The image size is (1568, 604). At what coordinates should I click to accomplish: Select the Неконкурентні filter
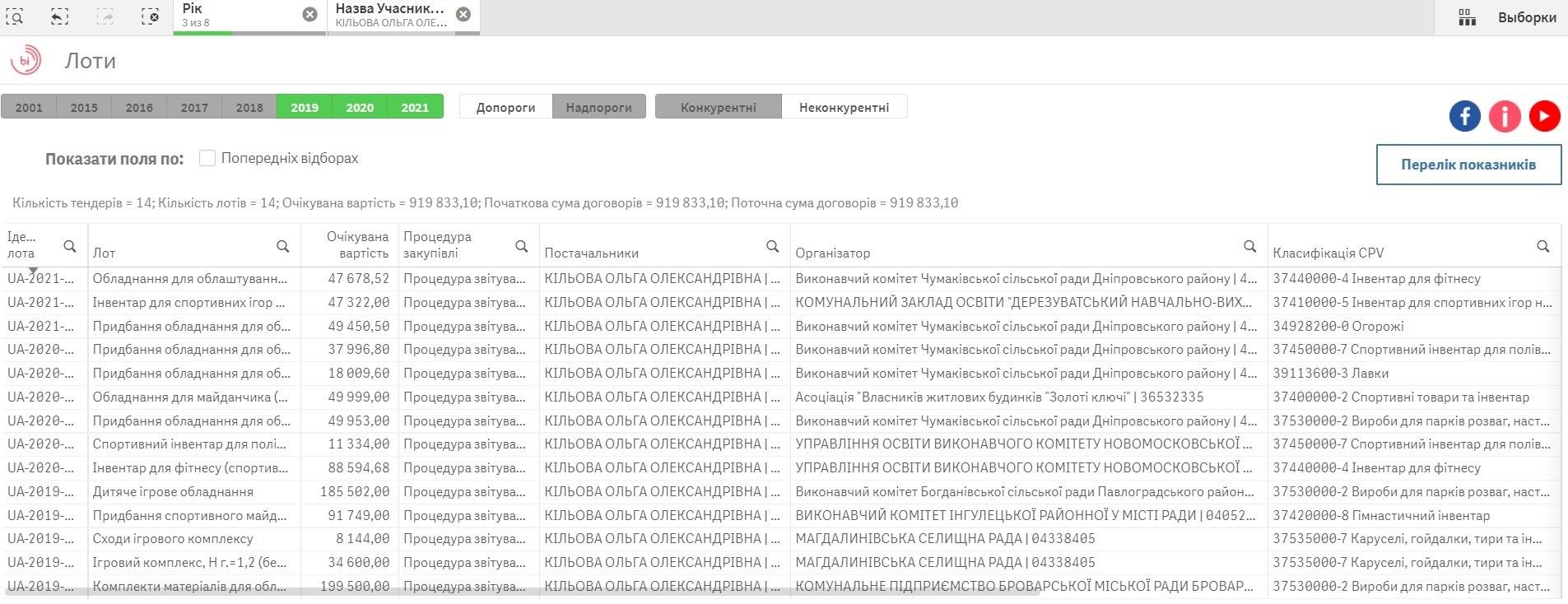click(844, 107)
